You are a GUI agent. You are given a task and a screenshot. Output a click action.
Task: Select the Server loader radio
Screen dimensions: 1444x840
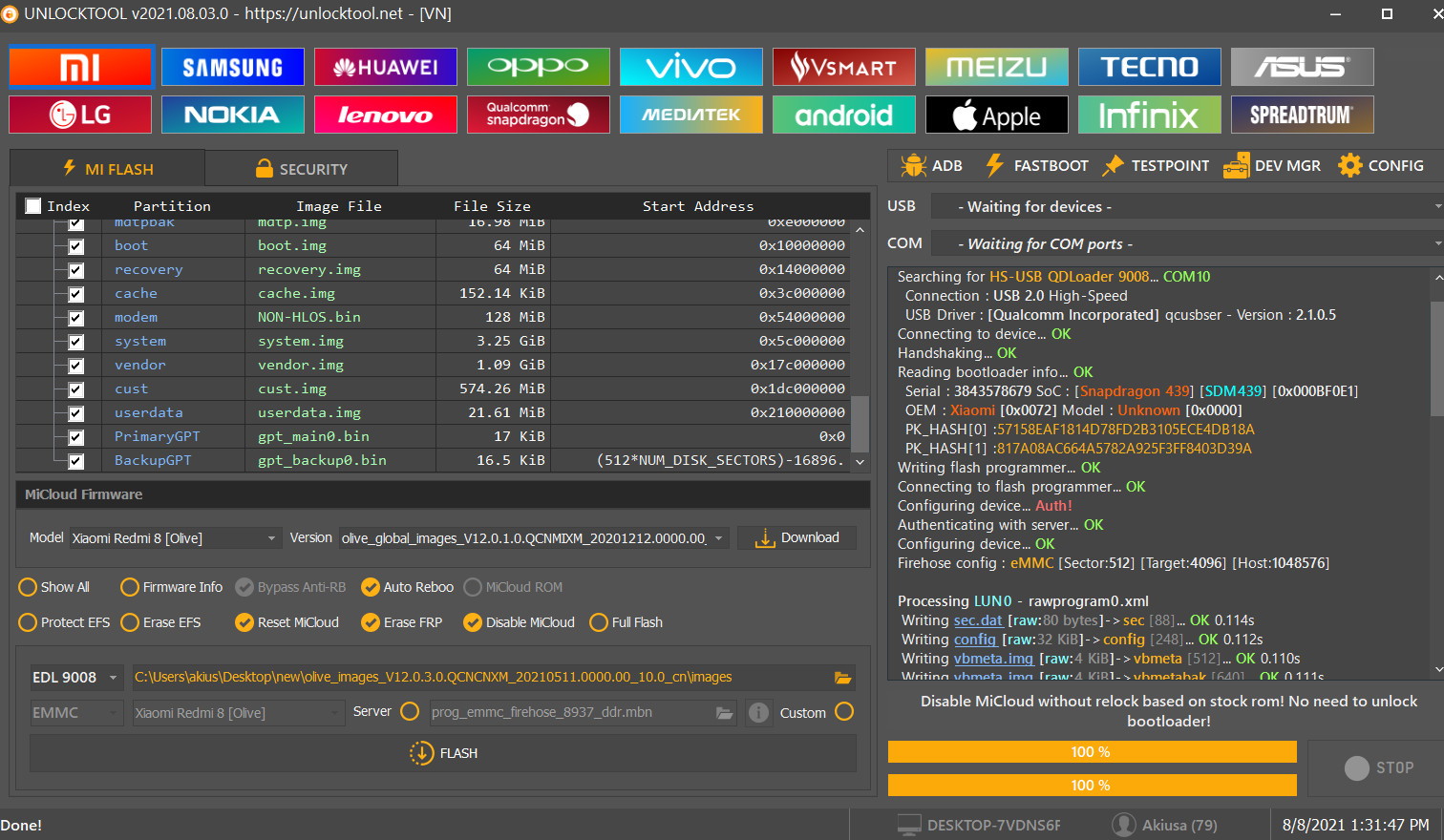[x=410, y=711]
